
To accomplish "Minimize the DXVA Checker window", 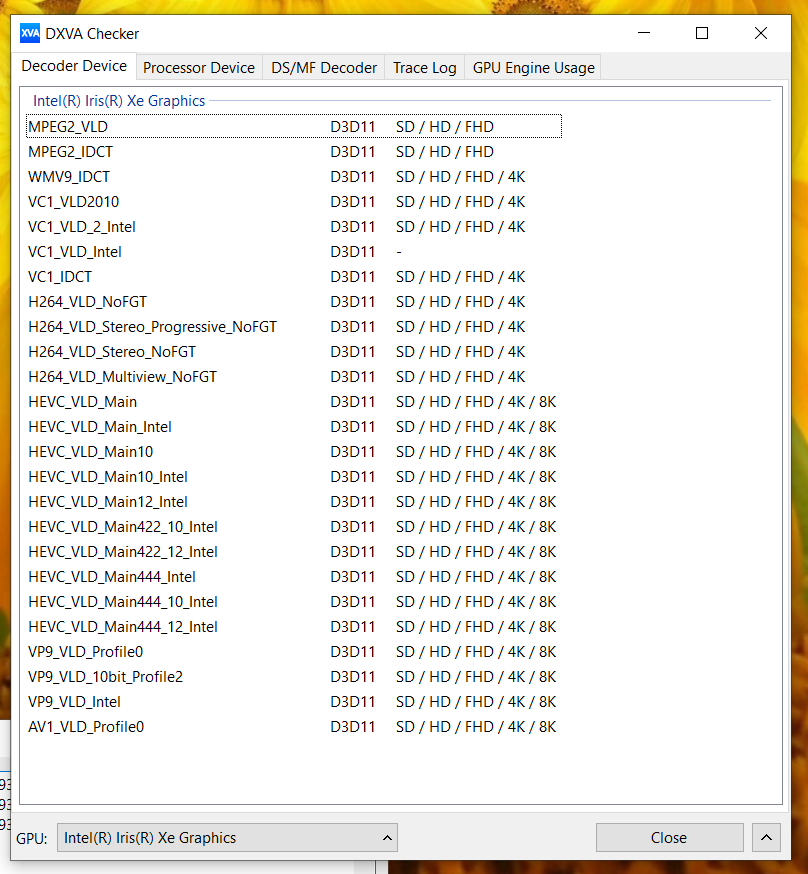I will tap(644, 33).
